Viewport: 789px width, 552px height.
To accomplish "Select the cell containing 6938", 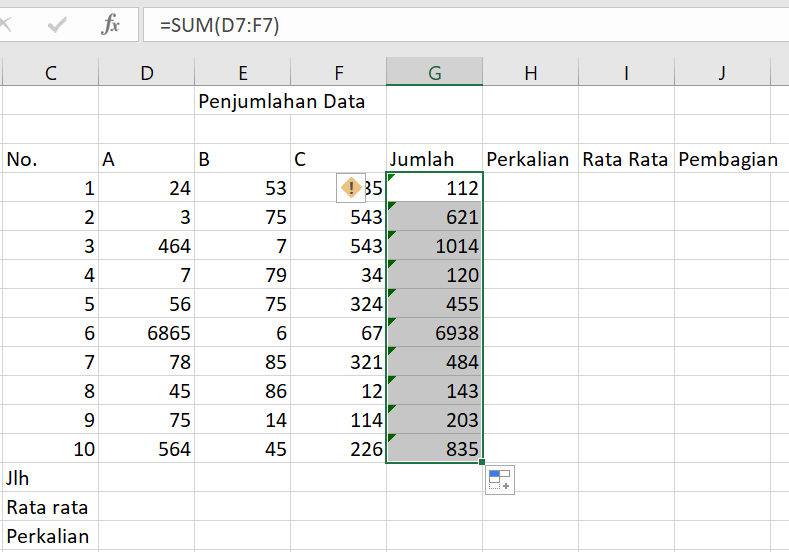I will click(x=434, y=333).
